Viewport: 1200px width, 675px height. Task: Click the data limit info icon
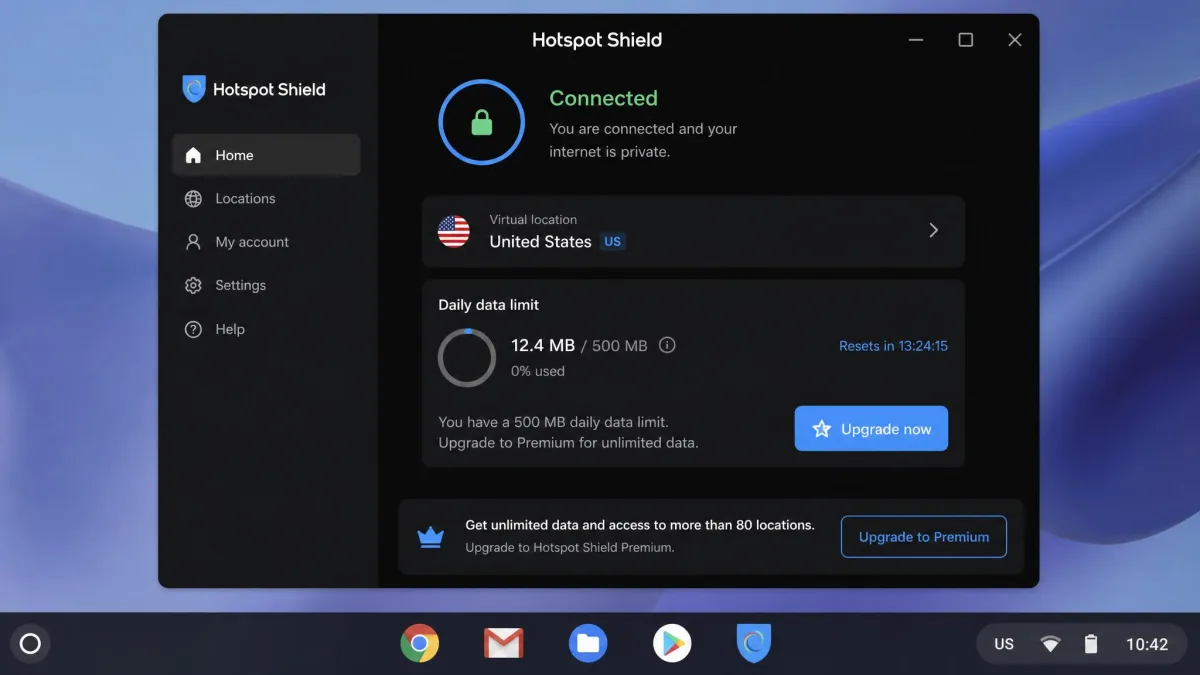pos(667,345)
